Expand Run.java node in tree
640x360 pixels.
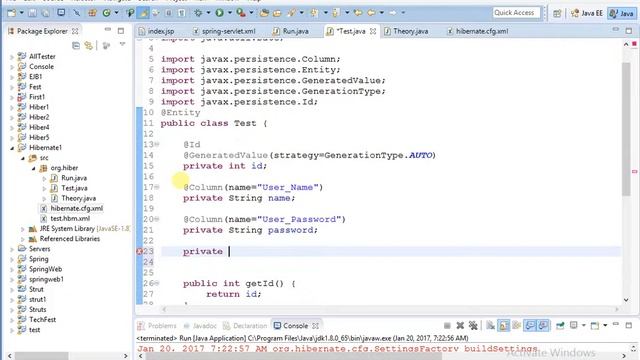pos(44,178)
